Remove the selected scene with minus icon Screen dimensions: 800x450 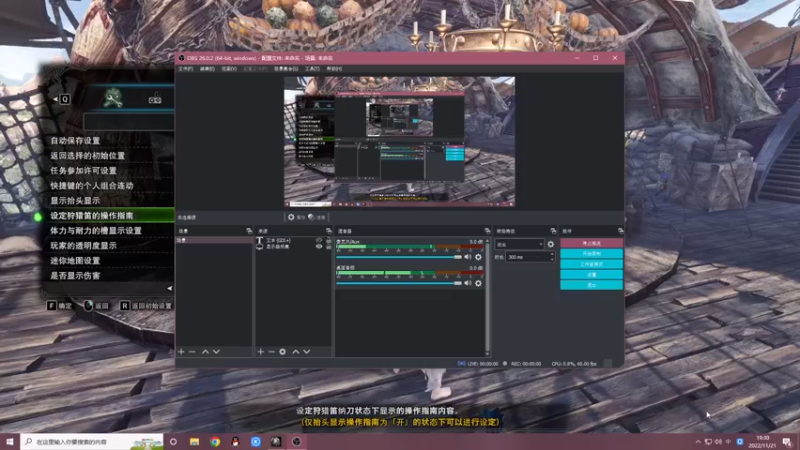(x=192, y=352)
